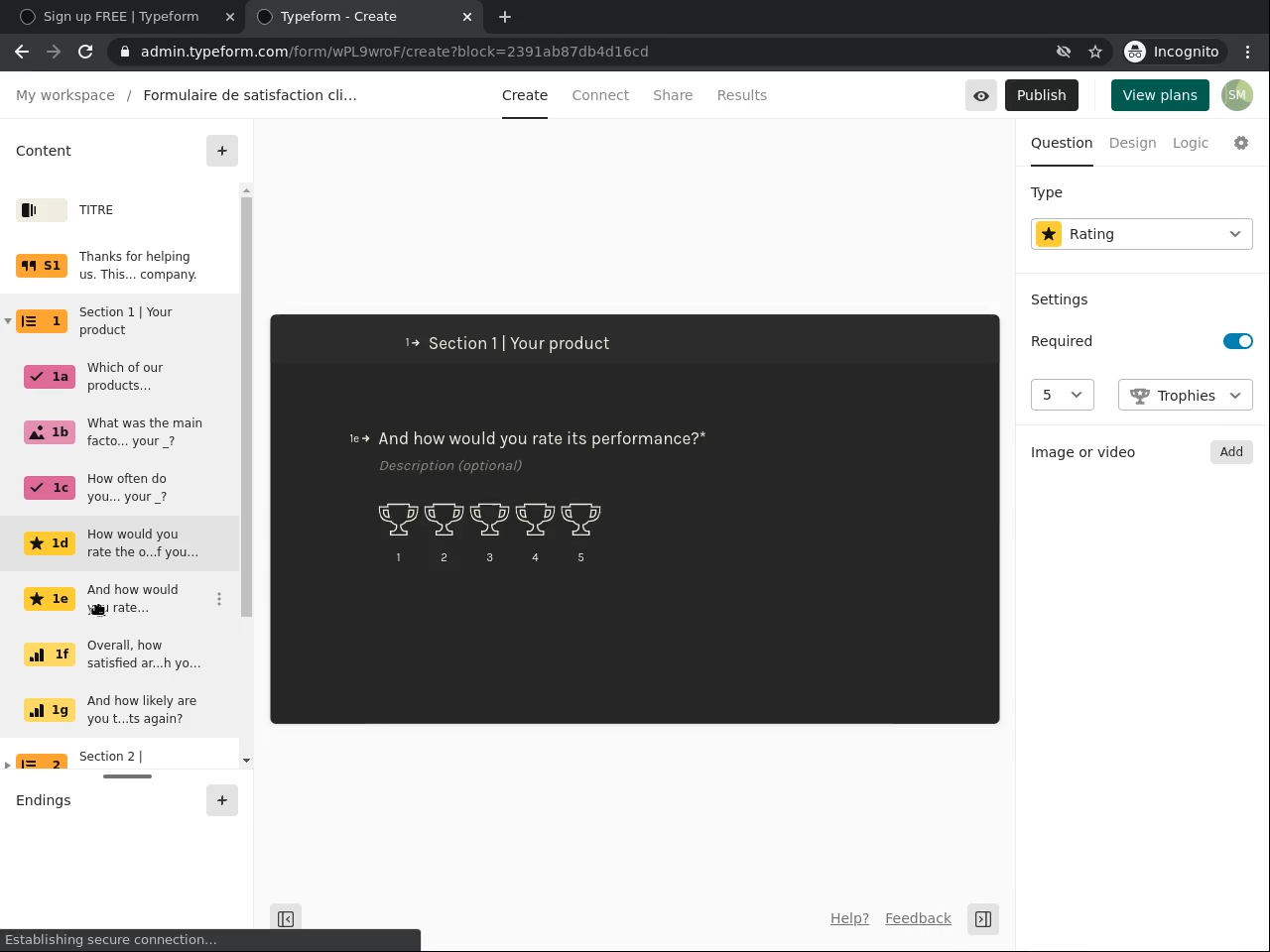Select question 'And how likely are you' in list

(142, 710)
